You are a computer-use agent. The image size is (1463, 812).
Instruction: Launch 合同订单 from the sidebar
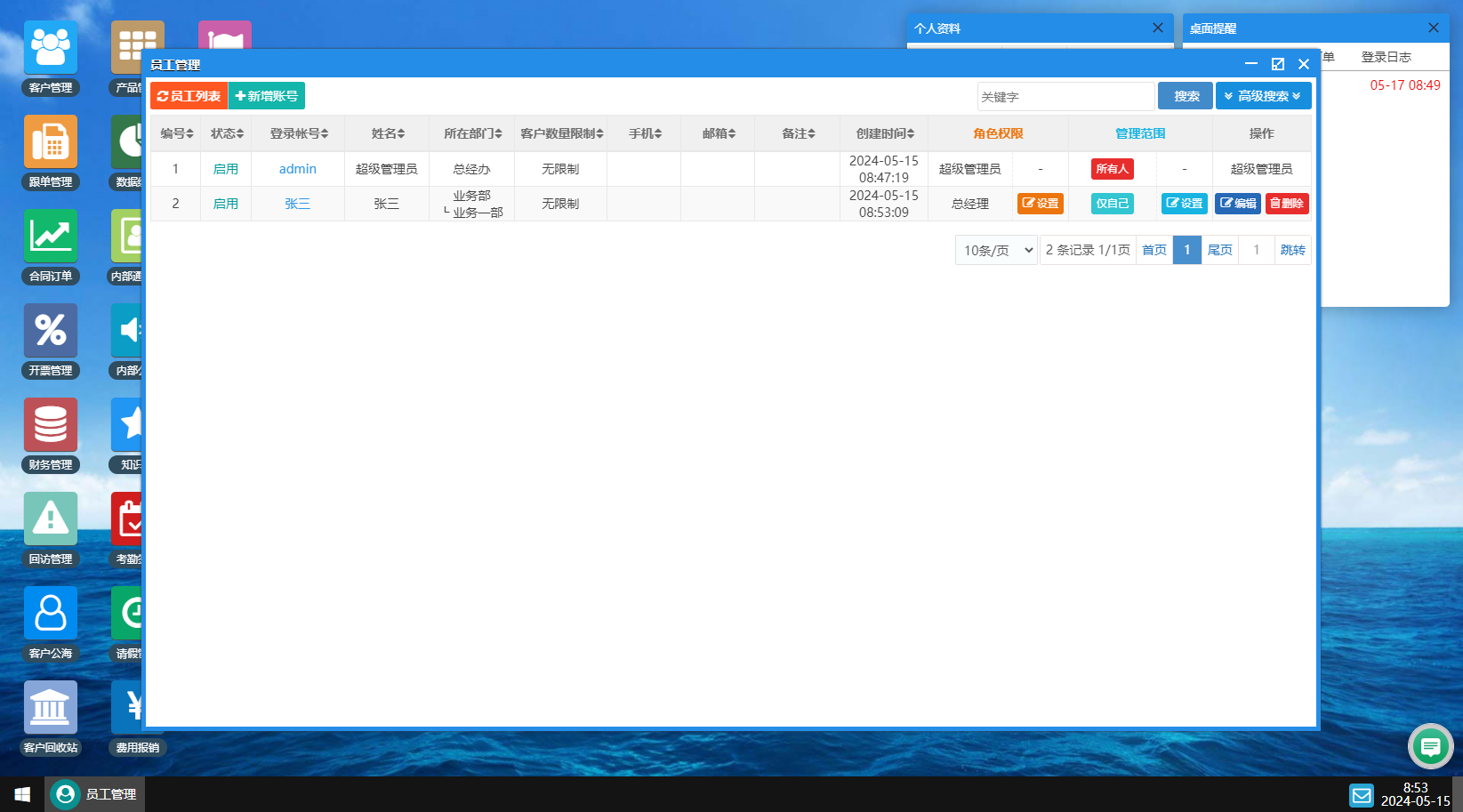tap(51, 235)
